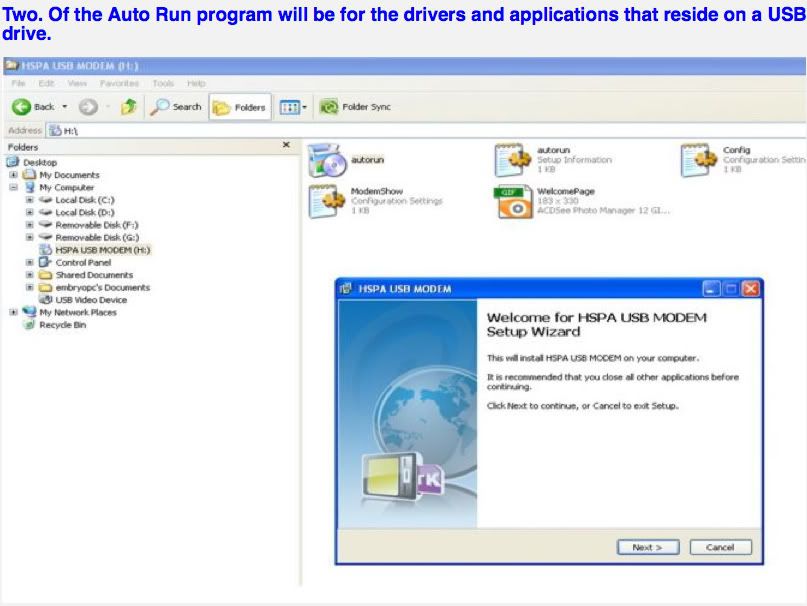
Task: Open the Search toolbar button
Action: [x=176, y=107]
